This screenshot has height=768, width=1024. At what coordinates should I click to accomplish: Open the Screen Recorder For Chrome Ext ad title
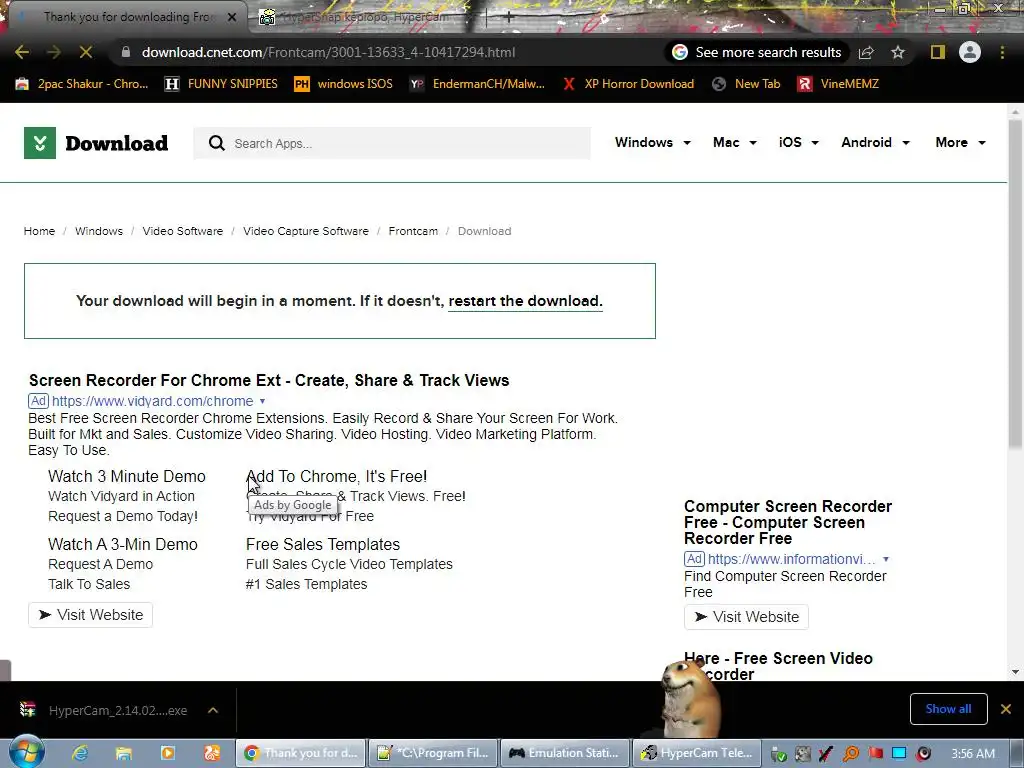pyautogui.click(x=269, y=380)
